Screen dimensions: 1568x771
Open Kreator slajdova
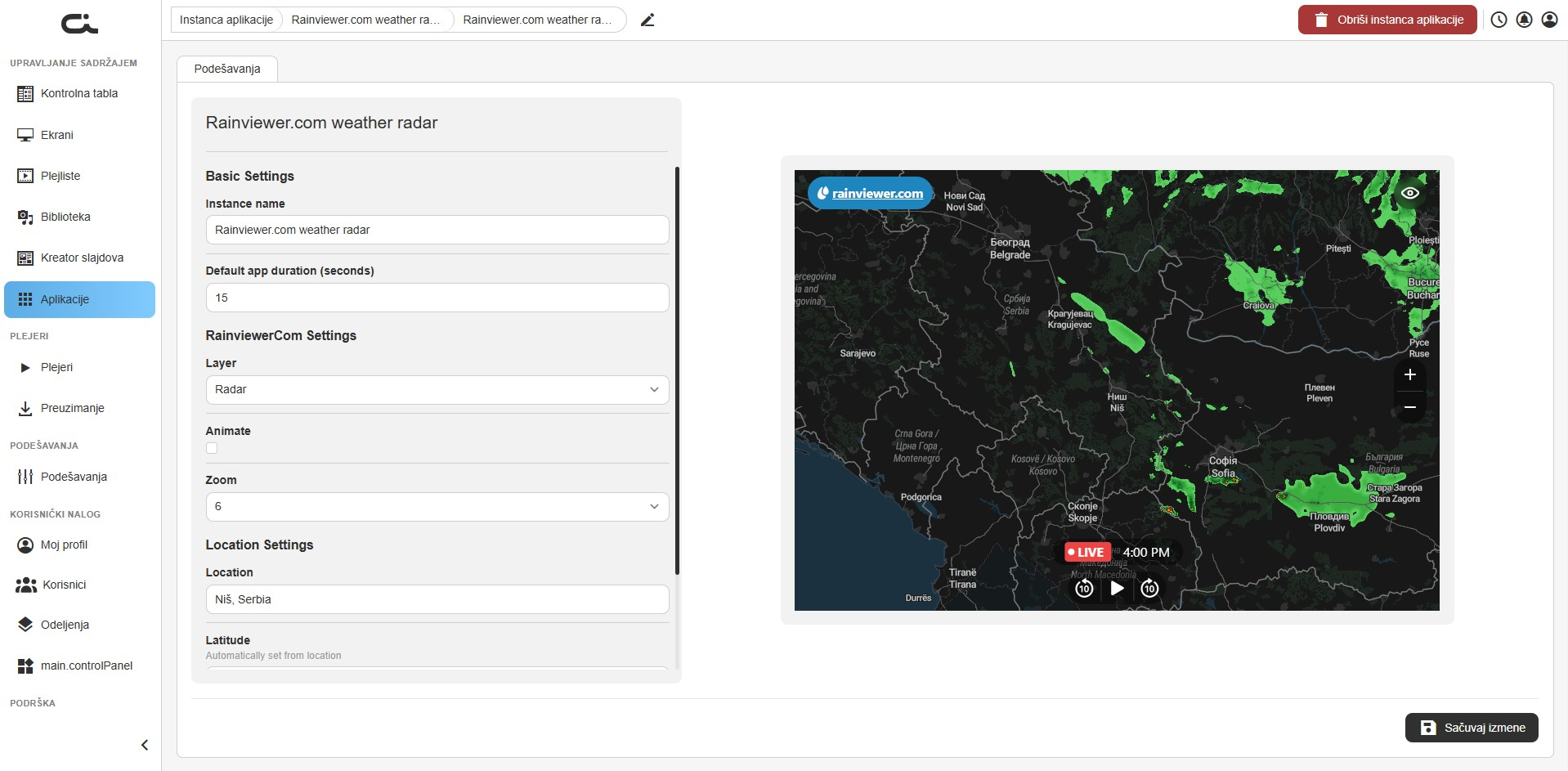pyautogui.click(x=79, y=258)
